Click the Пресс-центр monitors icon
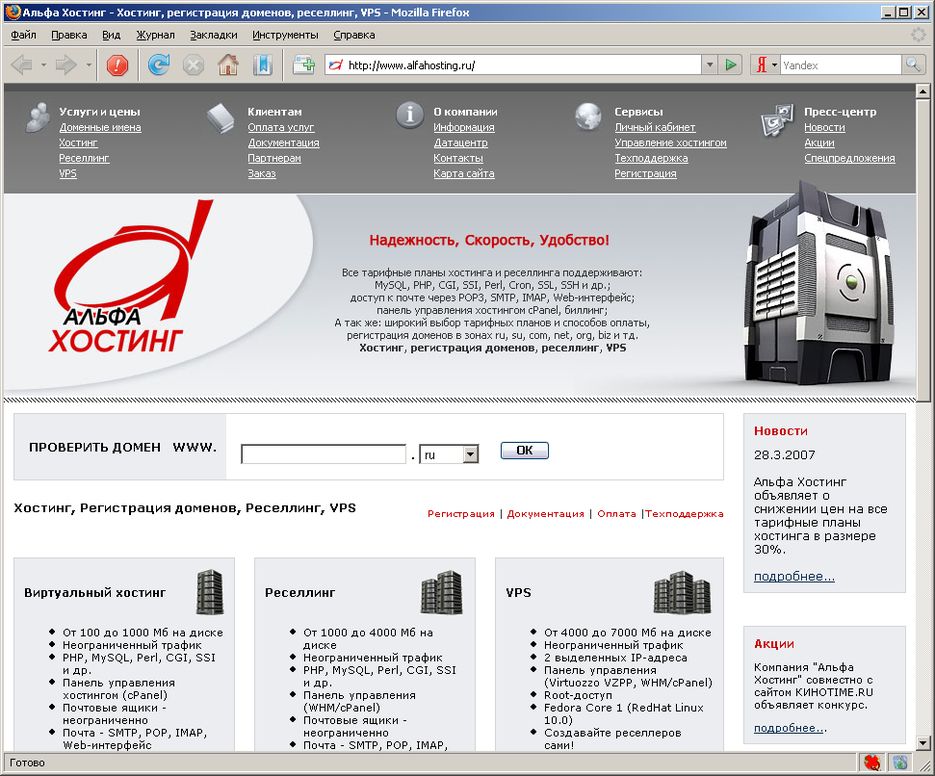 tap(778, 120)
